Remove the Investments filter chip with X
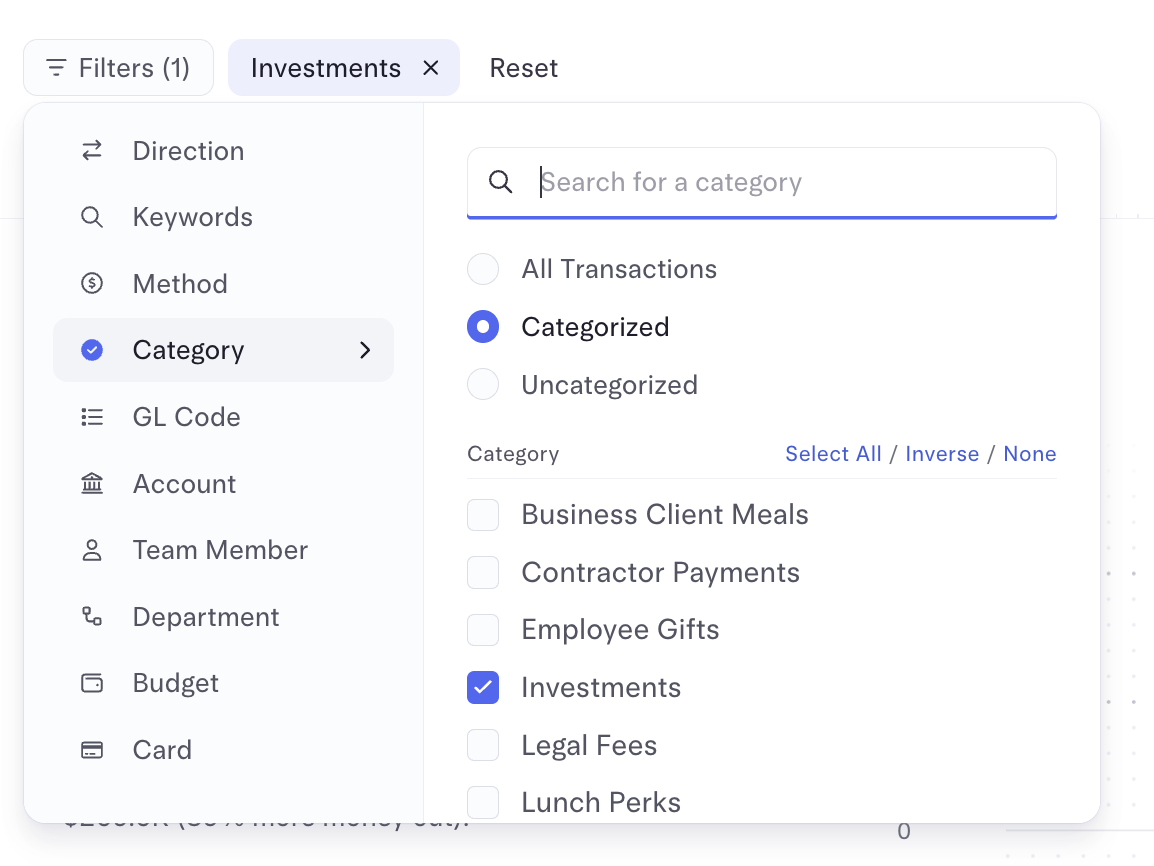Image resolution: width=1154 pixels, height=866 pixels. [x=431, y=68]
